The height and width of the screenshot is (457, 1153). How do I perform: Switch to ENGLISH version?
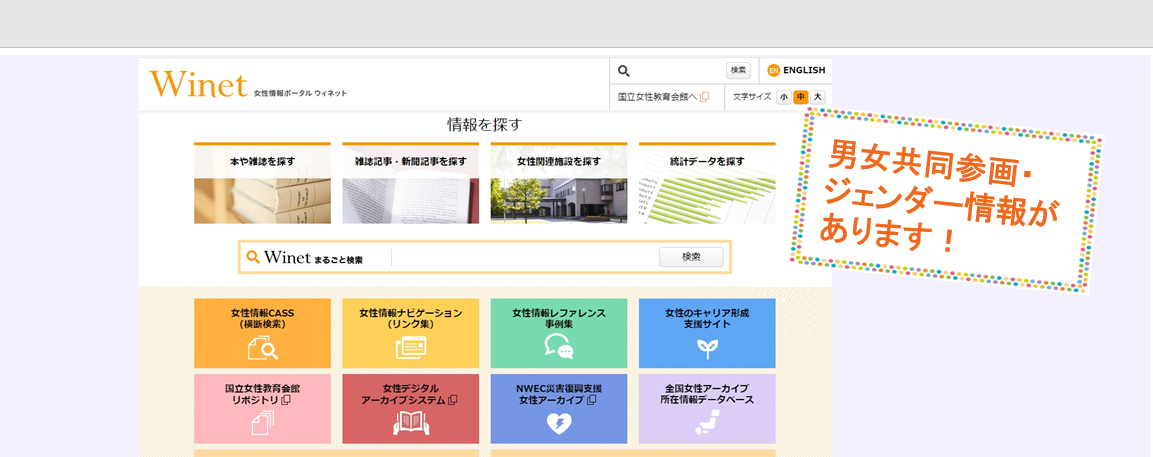796,71
